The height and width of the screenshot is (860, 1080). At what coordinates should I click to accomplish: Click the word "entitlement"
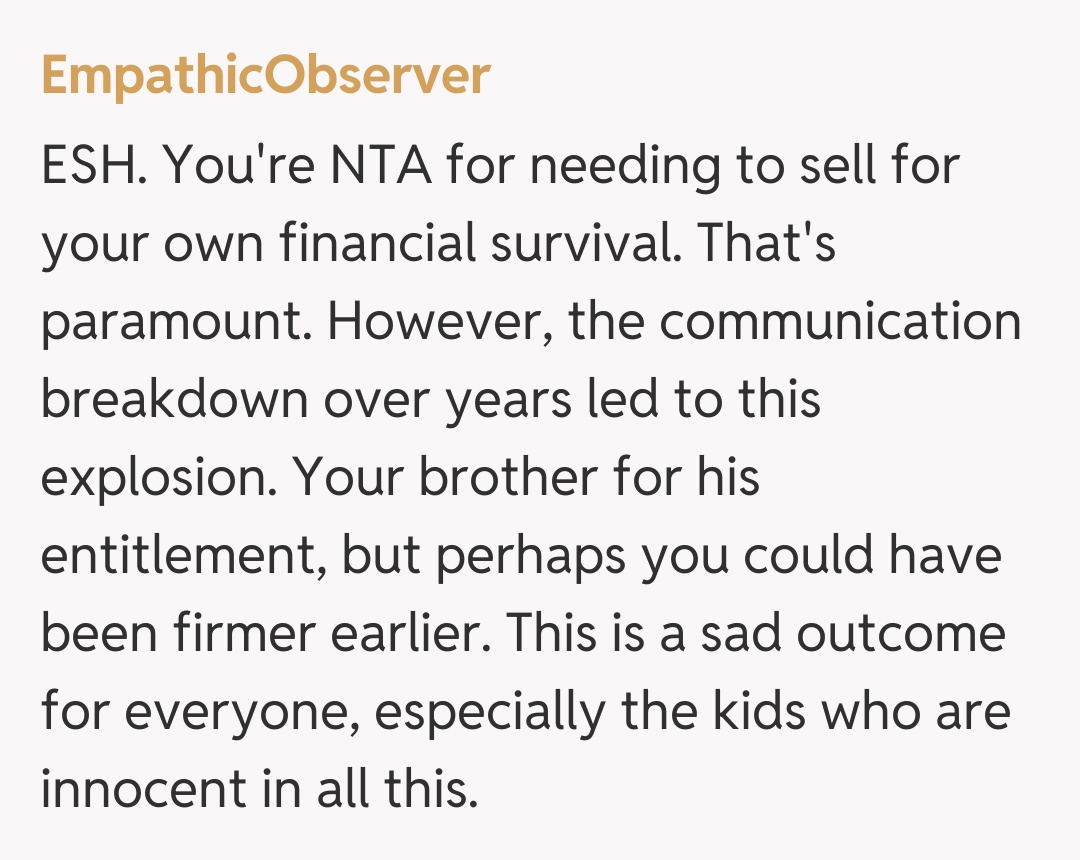pyautogui.click(x=181, y=556)
